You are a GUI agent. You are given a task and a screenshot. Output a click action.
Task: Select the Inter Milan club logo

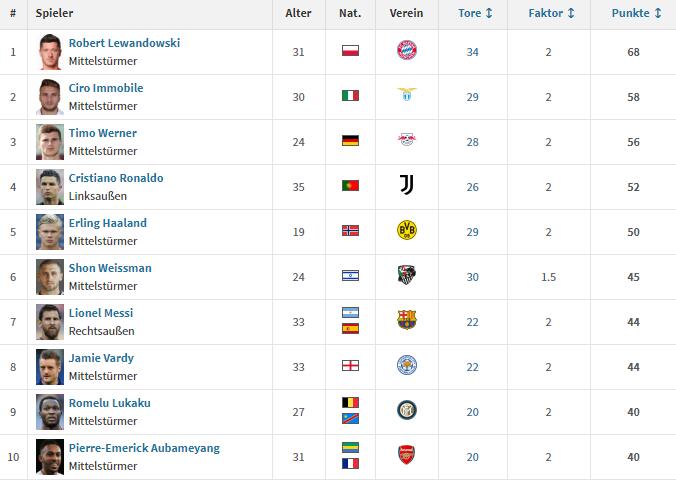pos(407,410)
